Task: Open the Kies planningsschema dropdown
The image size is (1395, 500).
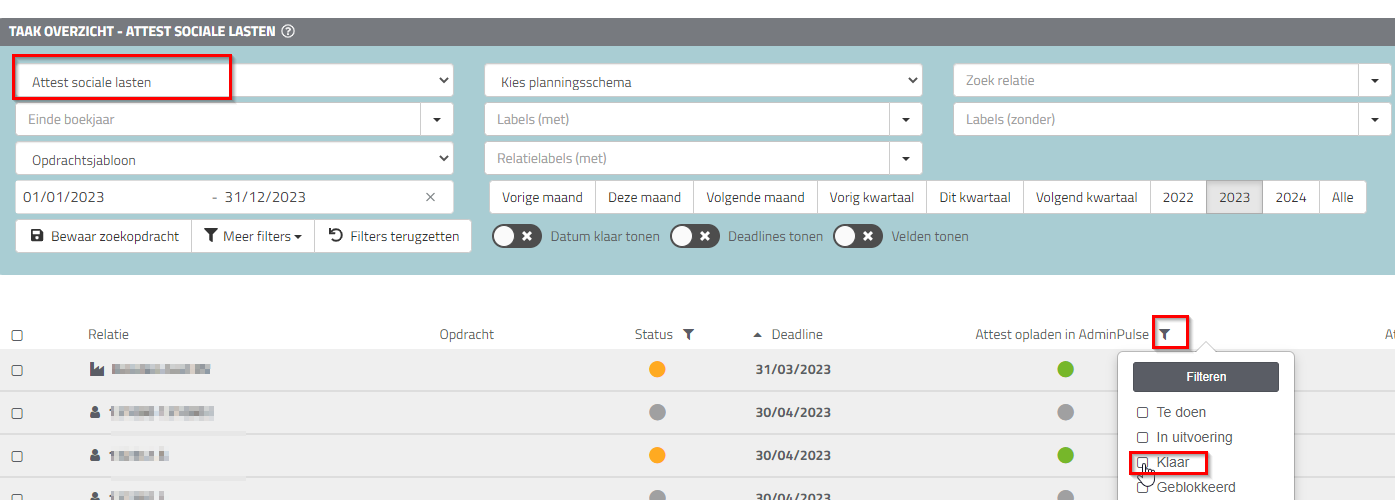Action: click(x=702, y=82)
